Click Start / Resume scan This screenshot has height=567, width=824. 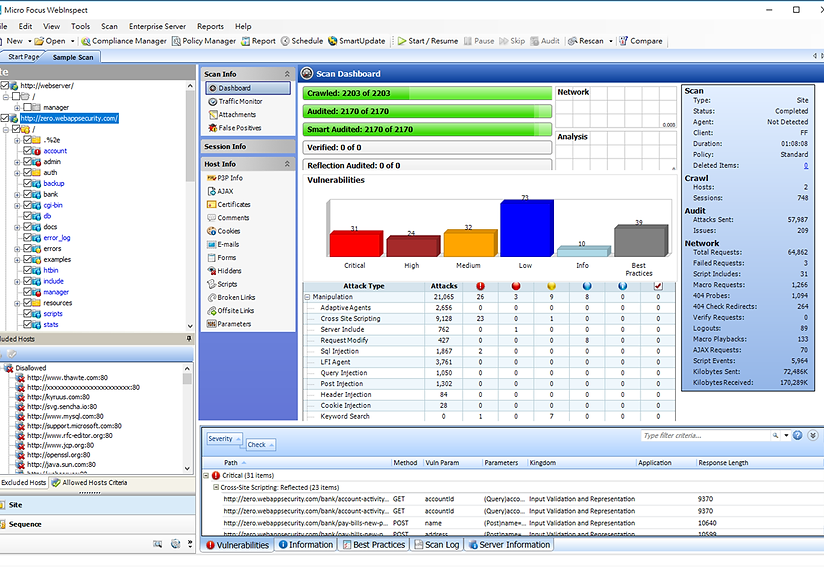pos(427,41)
